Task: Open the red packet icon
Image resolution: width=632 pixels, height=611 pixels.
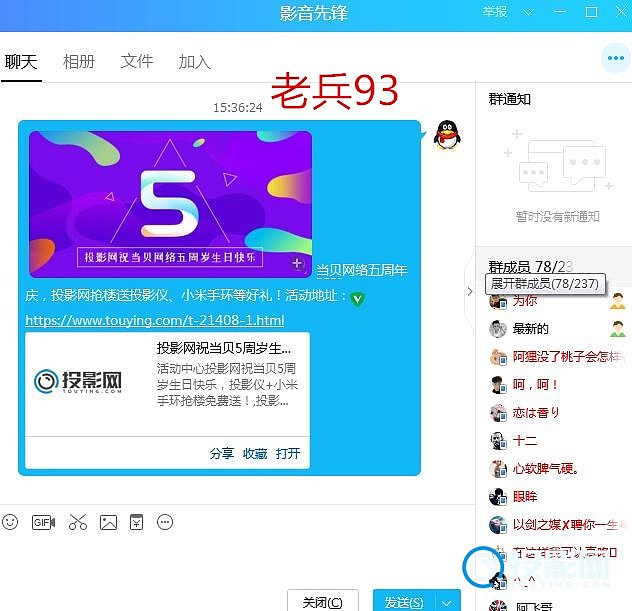Action: pyautogui.click(x=137, y=522)
